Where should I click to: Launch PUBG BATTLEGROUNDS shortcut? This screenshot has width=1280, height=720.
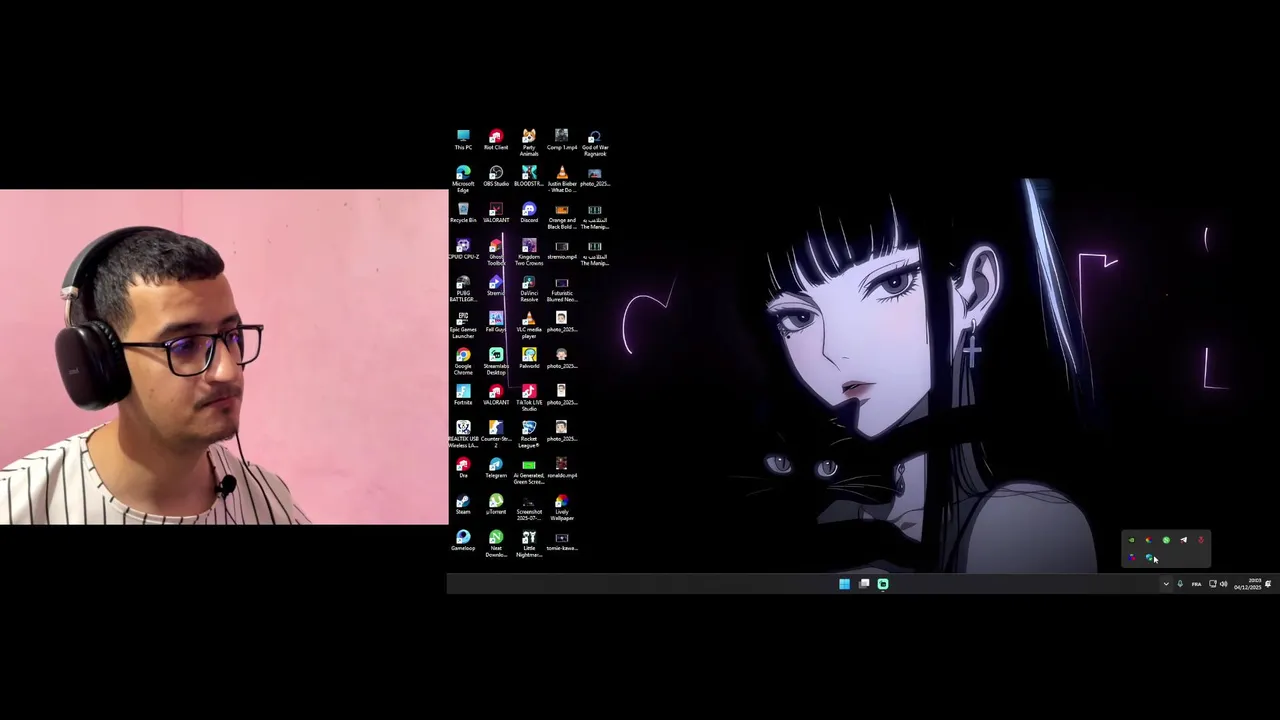(x=463, y=289)
